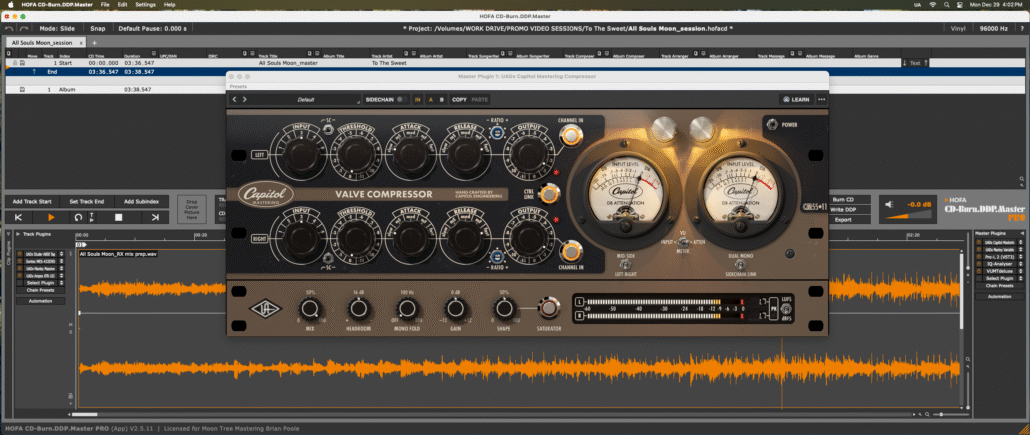Open the Default preset dropdown
The width and height of the screenshot is (1030, 435).
(305, 99)
